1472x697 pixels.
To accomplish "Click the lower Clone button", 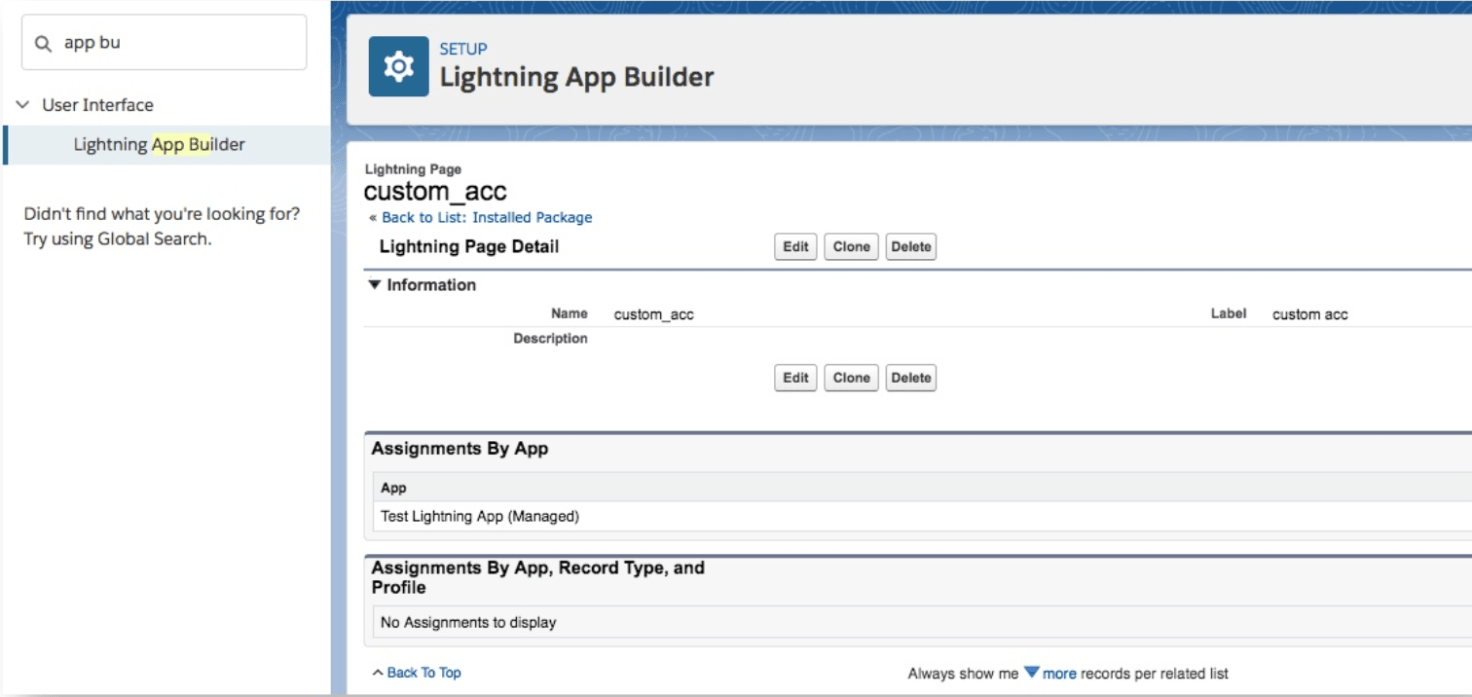I will [850, 377].
